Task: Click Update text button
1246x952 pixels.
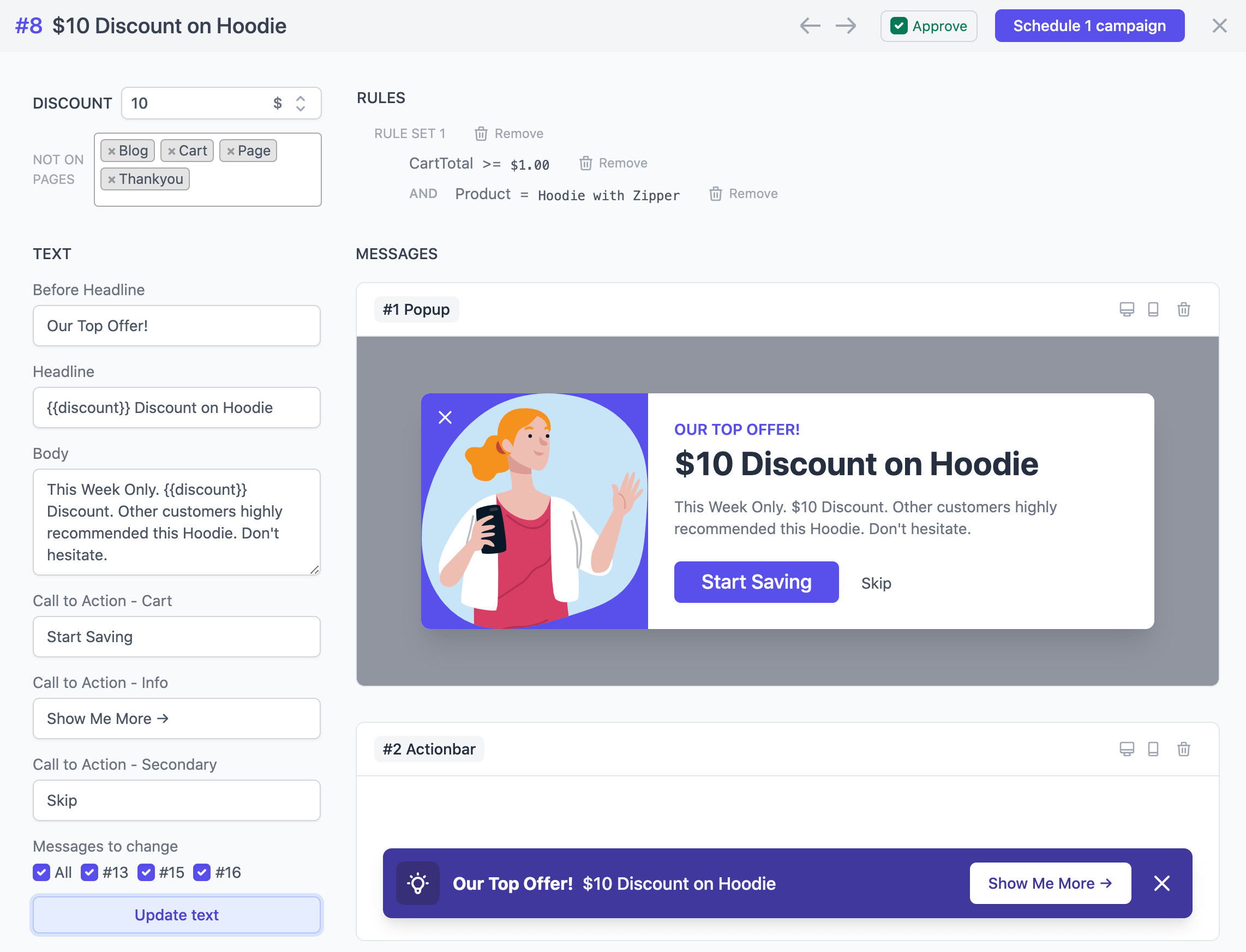Action: click(x=177, y=914)
